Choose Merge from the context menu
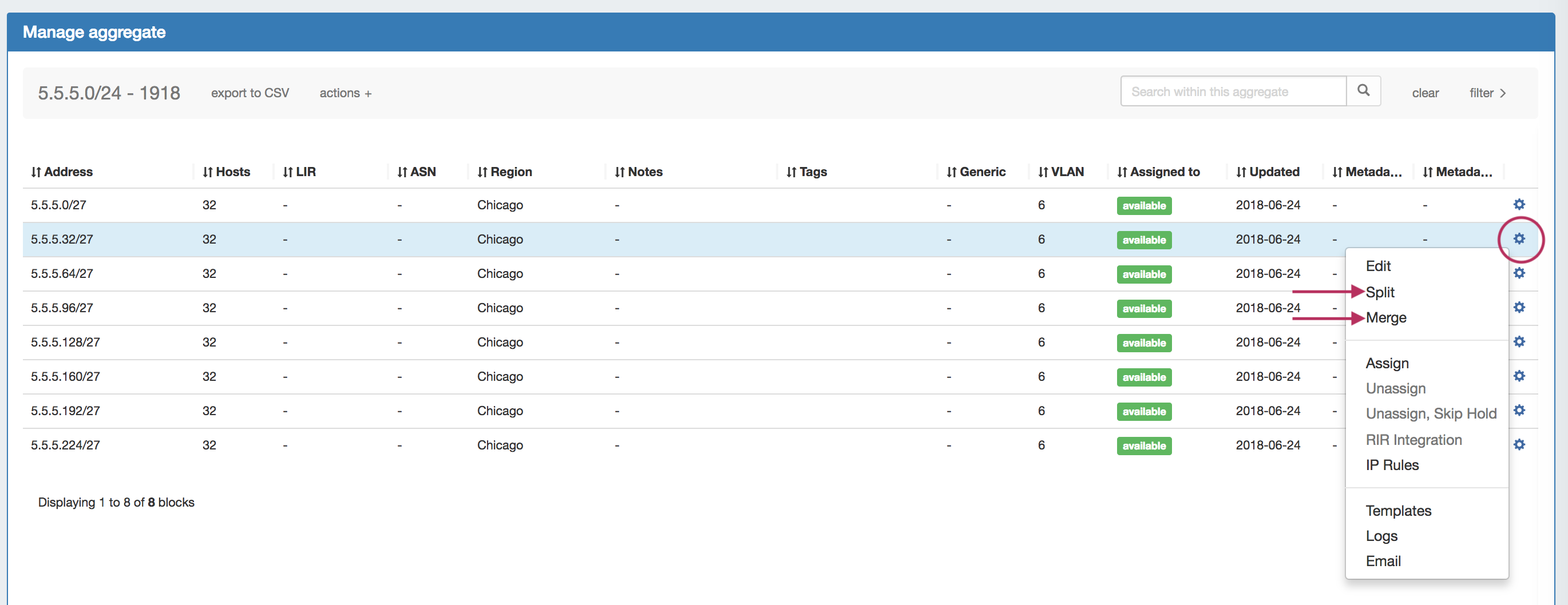 click(1385, 318)
